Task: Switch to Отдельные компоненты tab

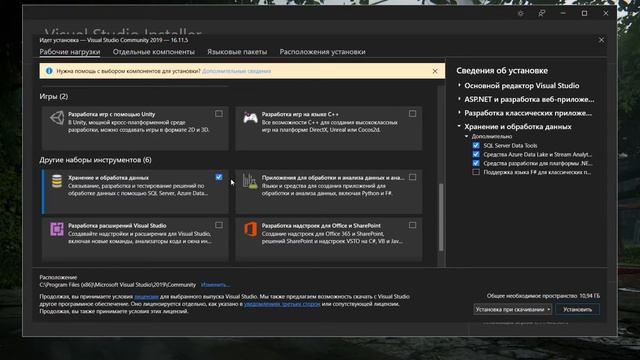Action: click(154, 52)
